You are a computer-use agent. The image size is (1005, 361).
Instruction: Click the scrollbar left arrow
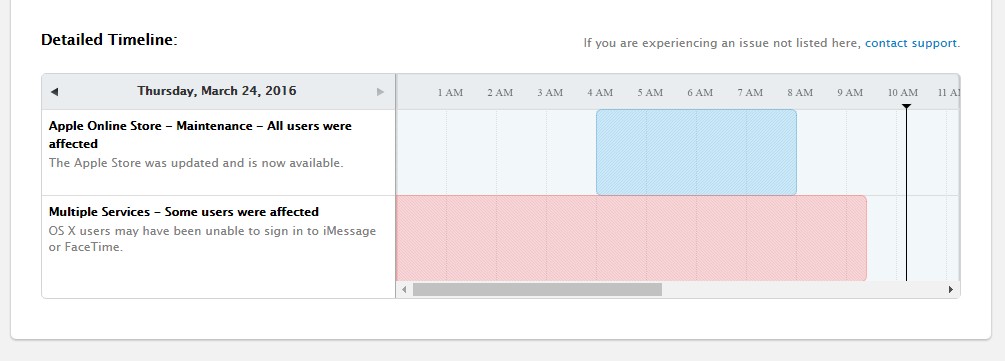pyautogui.click(x=404, y=290)
